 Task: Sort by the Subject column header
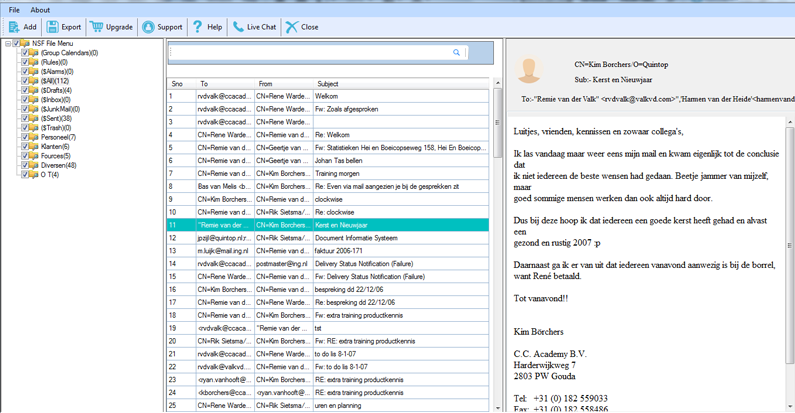401,84
